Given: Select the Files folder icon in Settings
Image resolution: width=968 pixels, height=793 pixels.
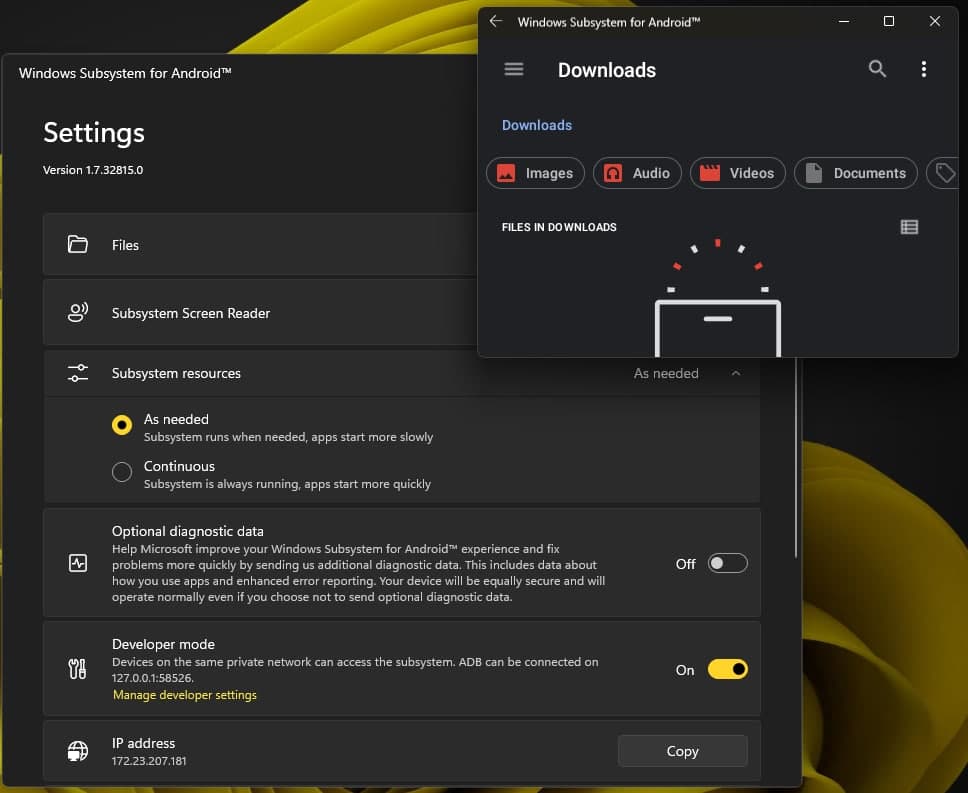Looking at the screenshot, I should pyautogui.click(x=78, y=244).
